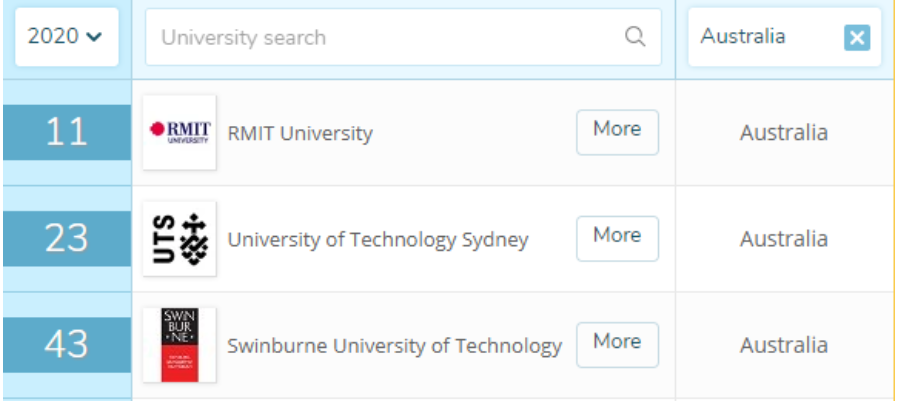Click More for University of Technology Sydney

click(617, 239)
